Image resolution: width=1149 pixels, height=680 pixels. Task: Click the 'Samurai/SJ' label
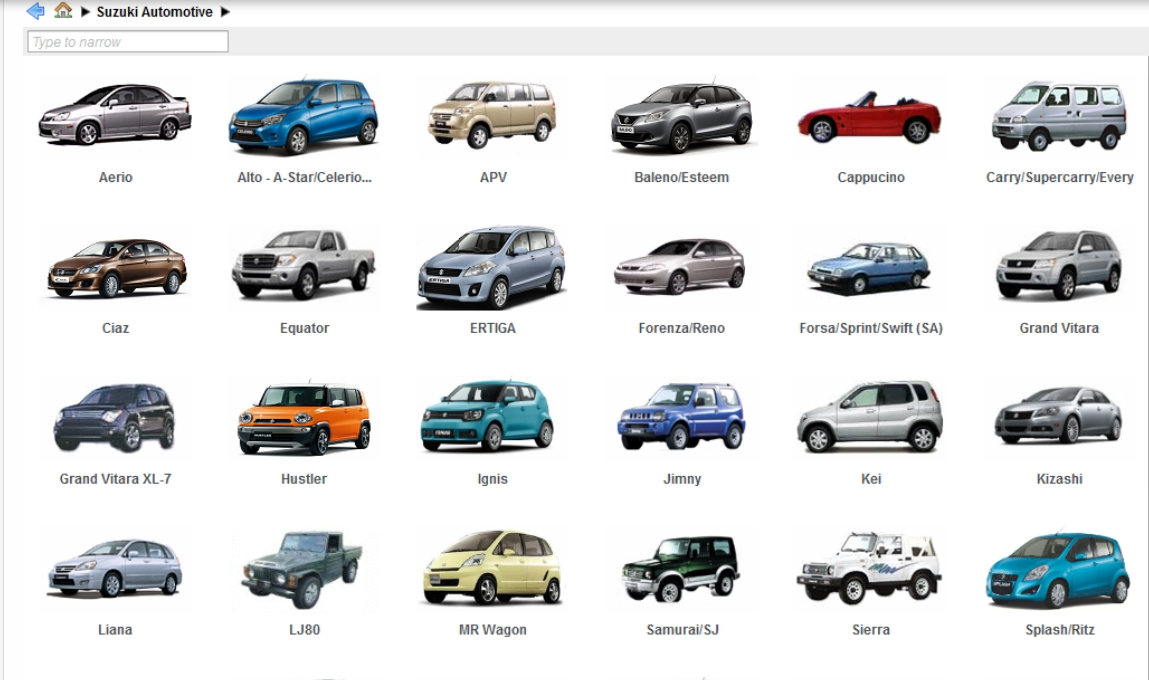coord(682,630)
